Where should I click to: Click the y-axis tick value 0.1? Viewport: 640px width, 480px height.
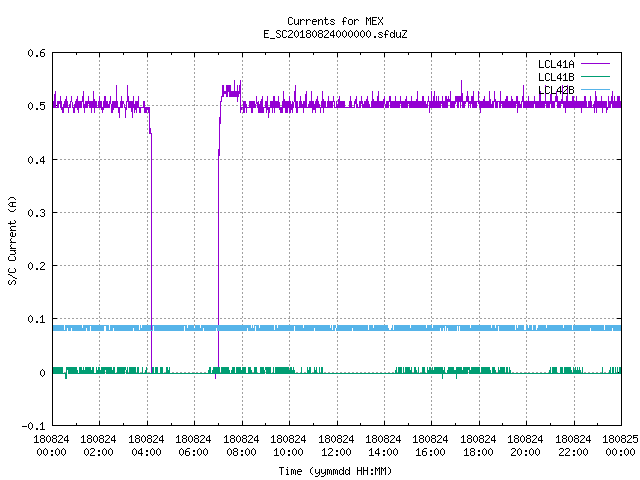pos(36,319)
